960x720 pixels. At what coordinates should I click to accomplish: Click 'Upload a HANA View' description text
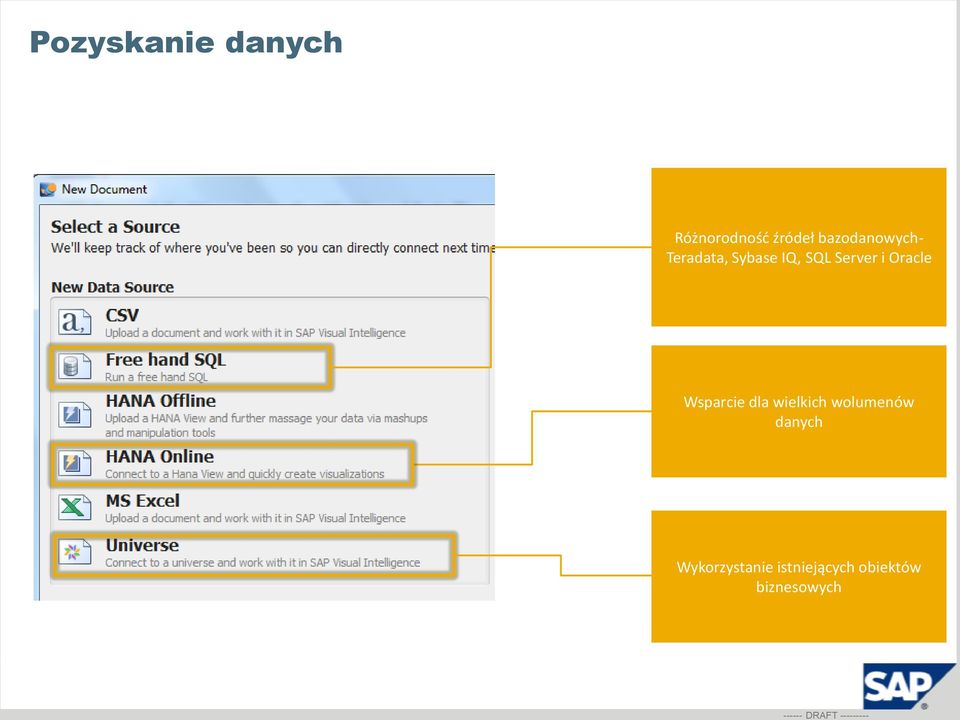[x=266, y=425]
